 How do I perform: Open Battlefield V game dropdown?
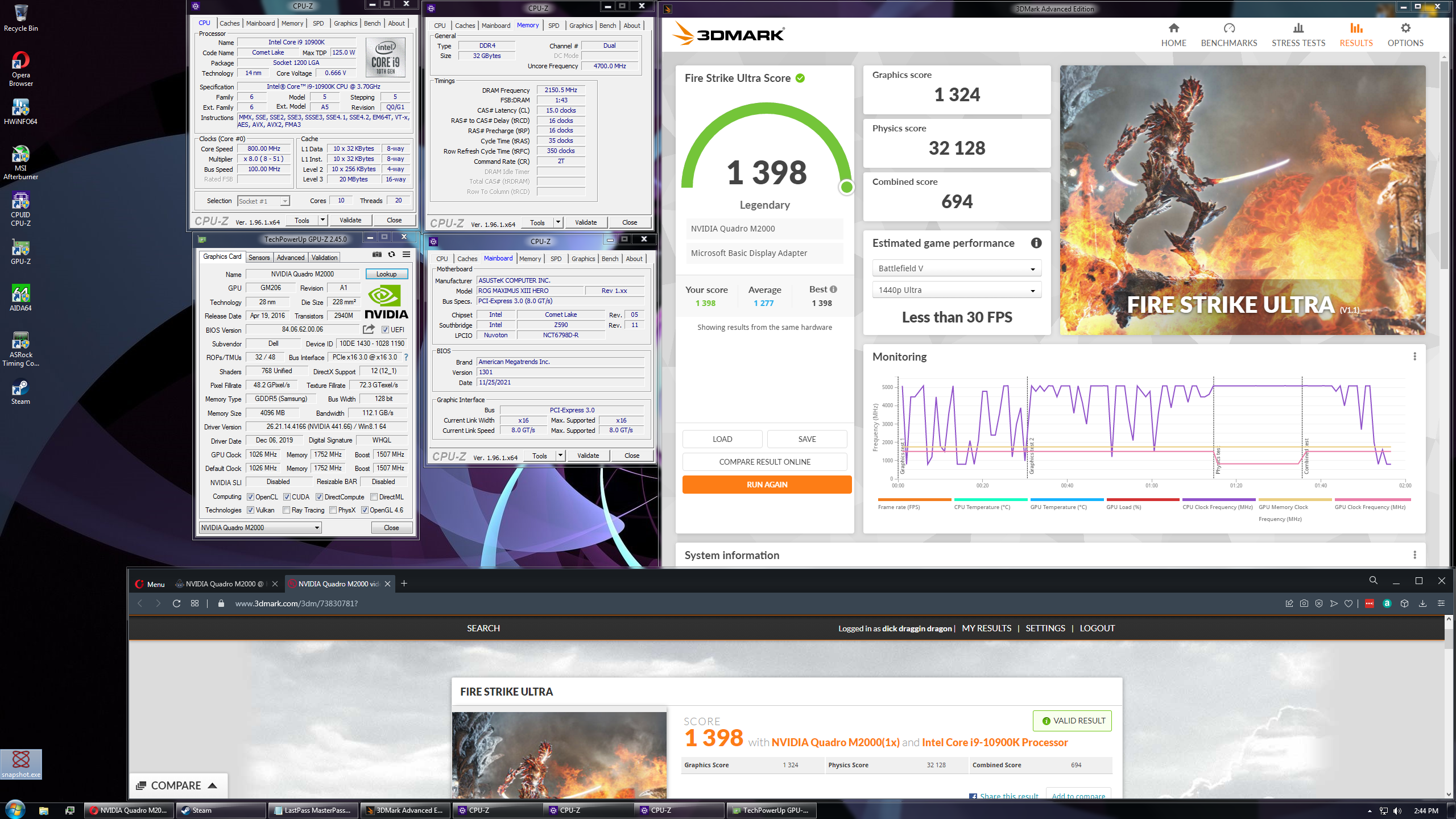pos(957,268)
